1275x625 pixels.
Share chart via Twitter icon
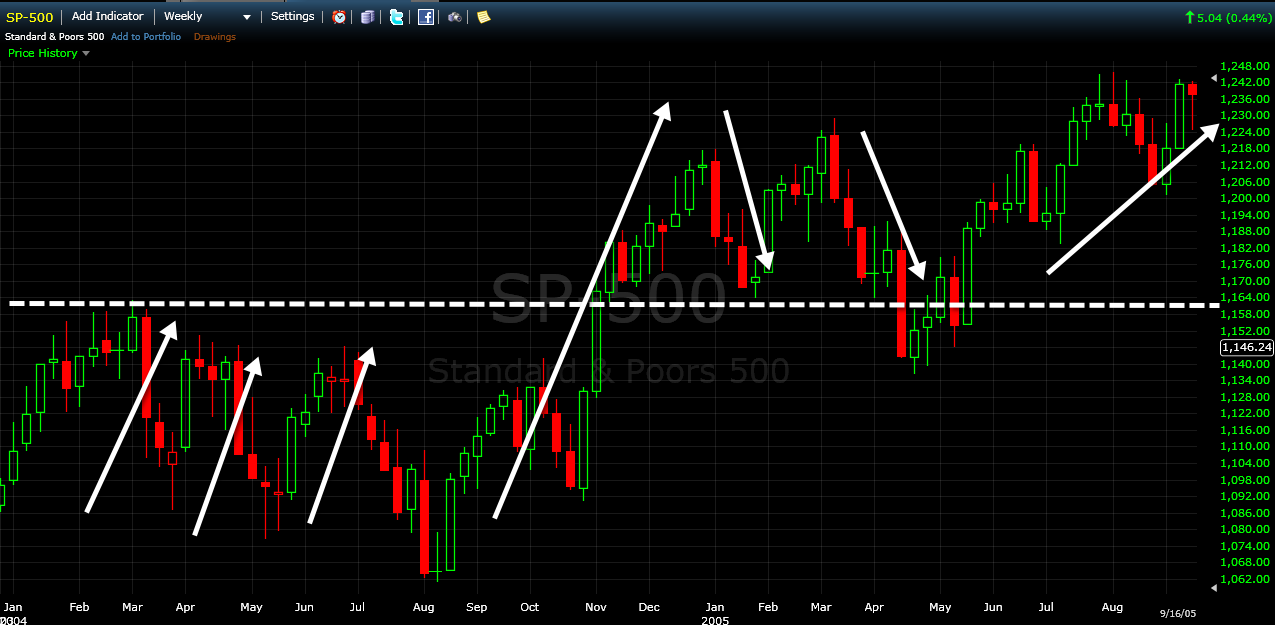click(x=397, y=17)
